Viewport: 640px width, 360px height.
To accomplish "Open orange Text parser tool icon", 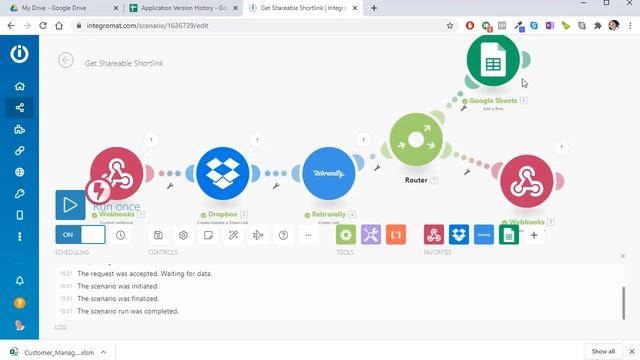I will pyautogui.click(x=396, y=235).
